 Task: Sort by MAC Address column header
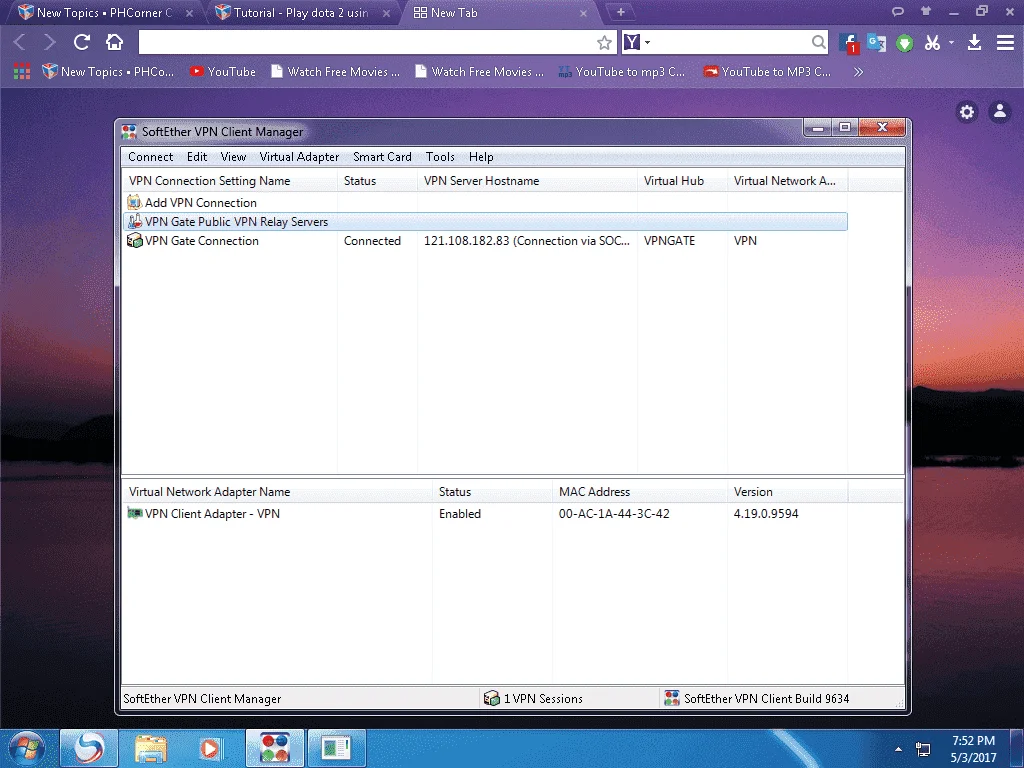pos(639,492)
